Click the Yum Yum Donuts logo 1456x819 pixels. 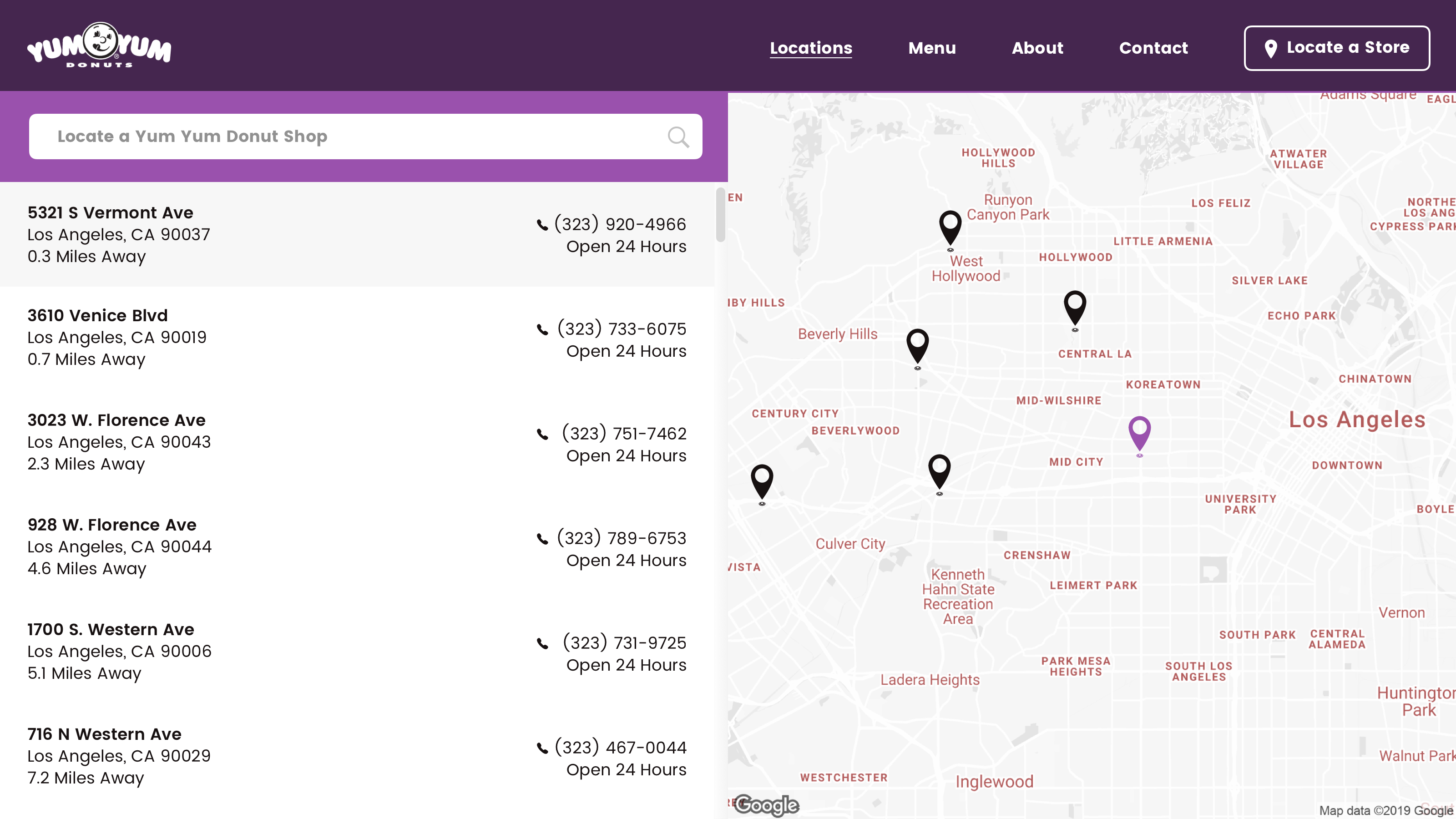click(99, 45)
